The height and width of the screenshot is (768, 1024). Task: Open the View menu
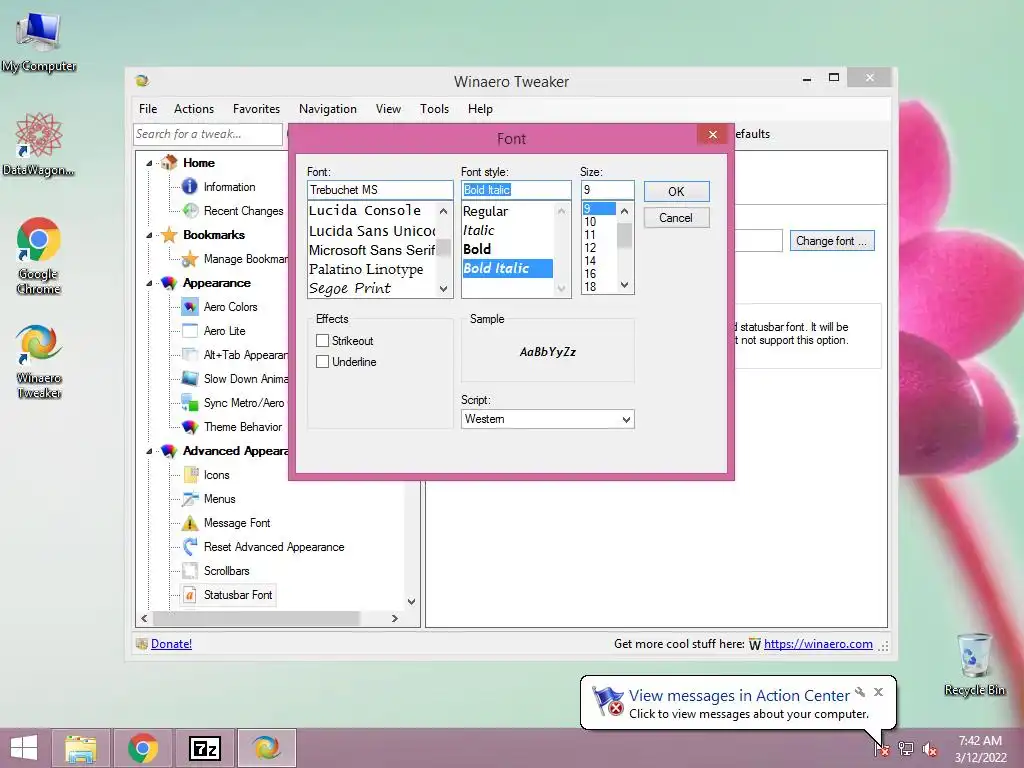click(388, 109)
